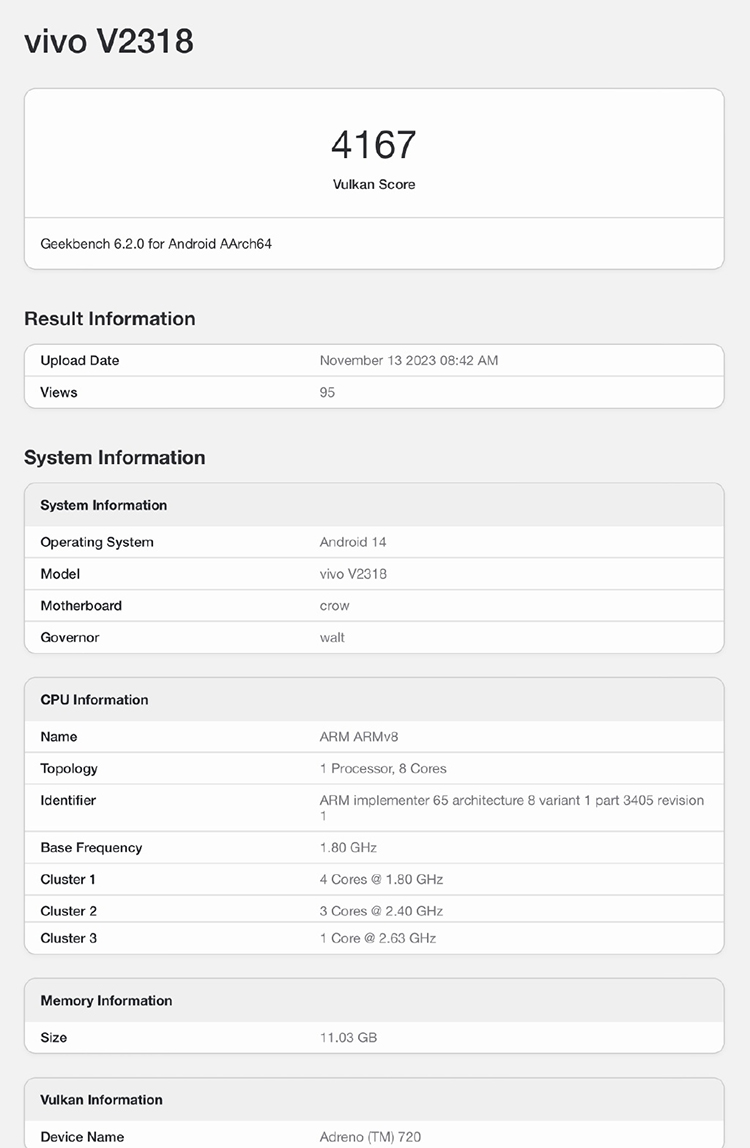This screenshot has height=1148, width=750.
Task: Click the System Information table header
Action: tap(104, 505)
